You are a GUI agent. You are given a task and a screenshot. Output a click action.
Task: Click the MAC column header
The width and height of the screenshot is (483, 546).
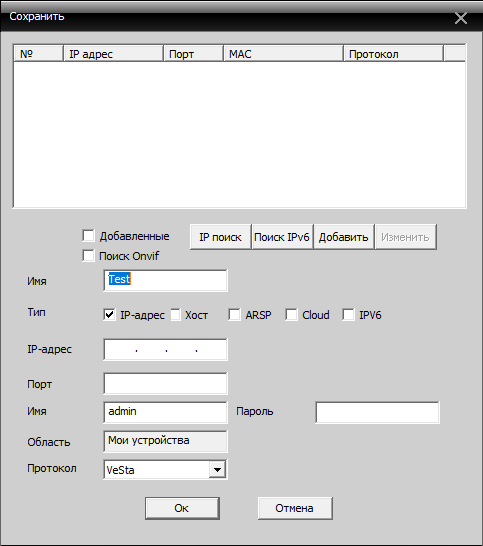[283, 54]
